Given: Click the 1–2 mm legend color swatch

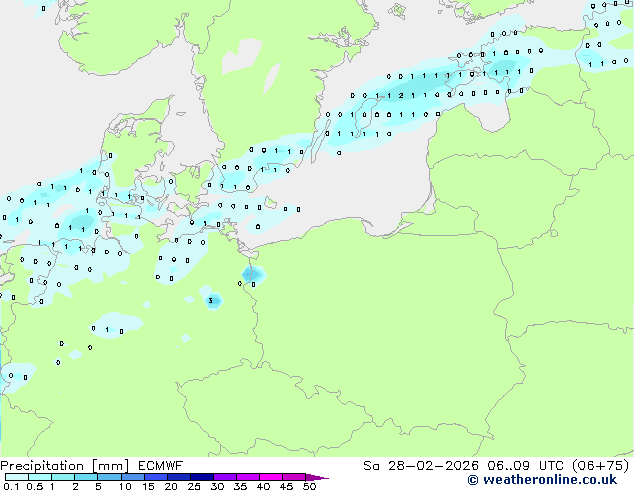Looking at the screenshot, I should pyautogui.click(x=63, y=477).
